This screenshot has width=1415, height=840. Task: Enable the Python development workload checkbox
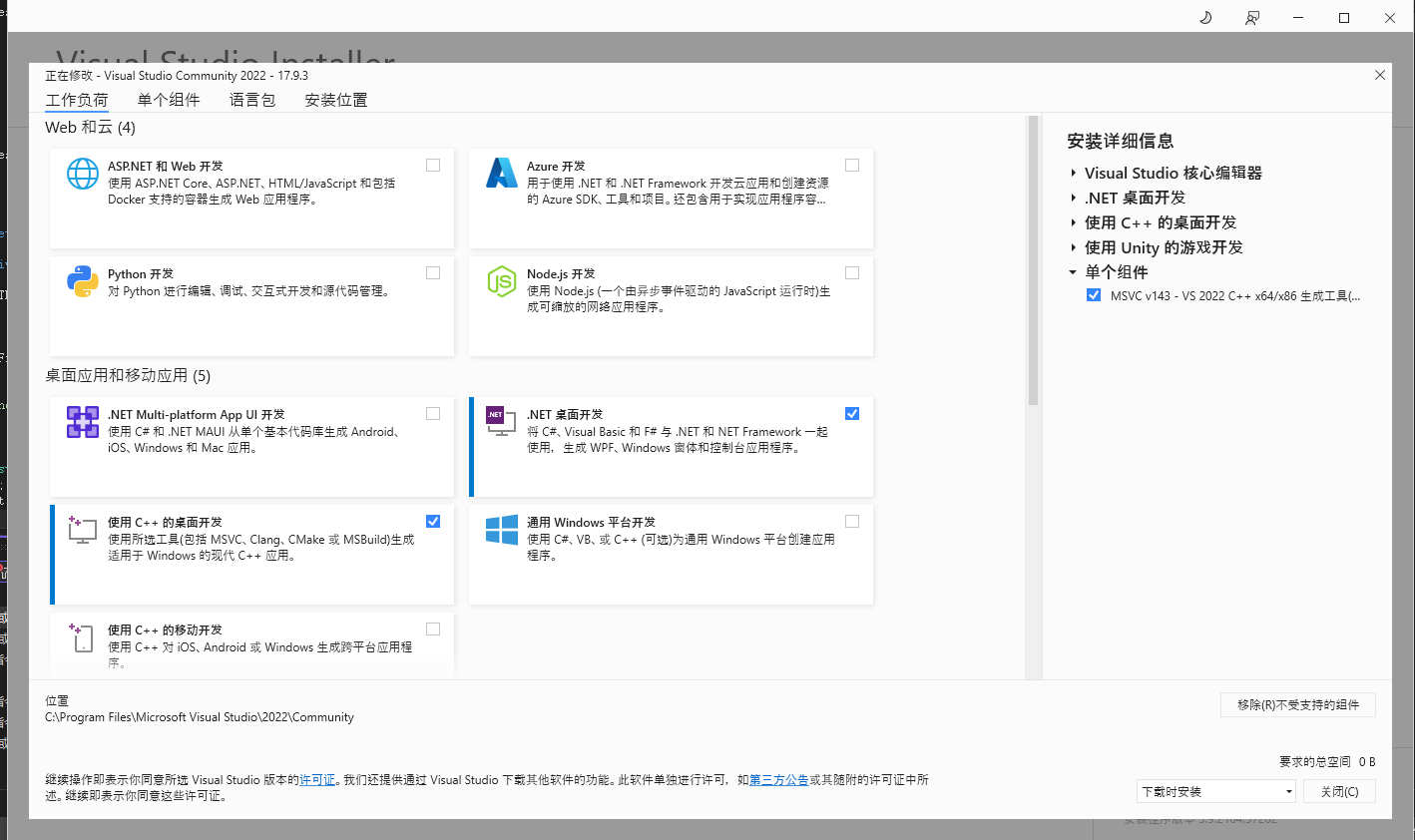tap(433, 273)
